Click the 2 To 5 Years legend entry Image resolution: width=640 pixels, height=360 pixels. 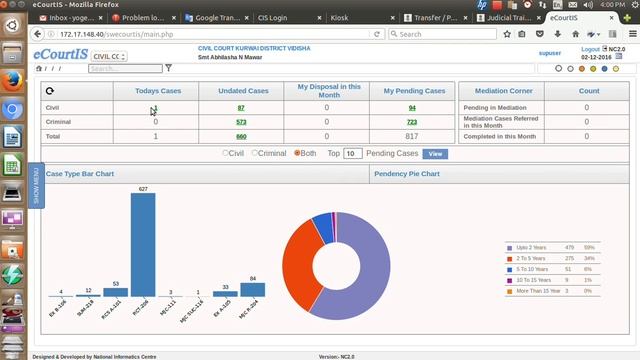[x=552, y=258]
